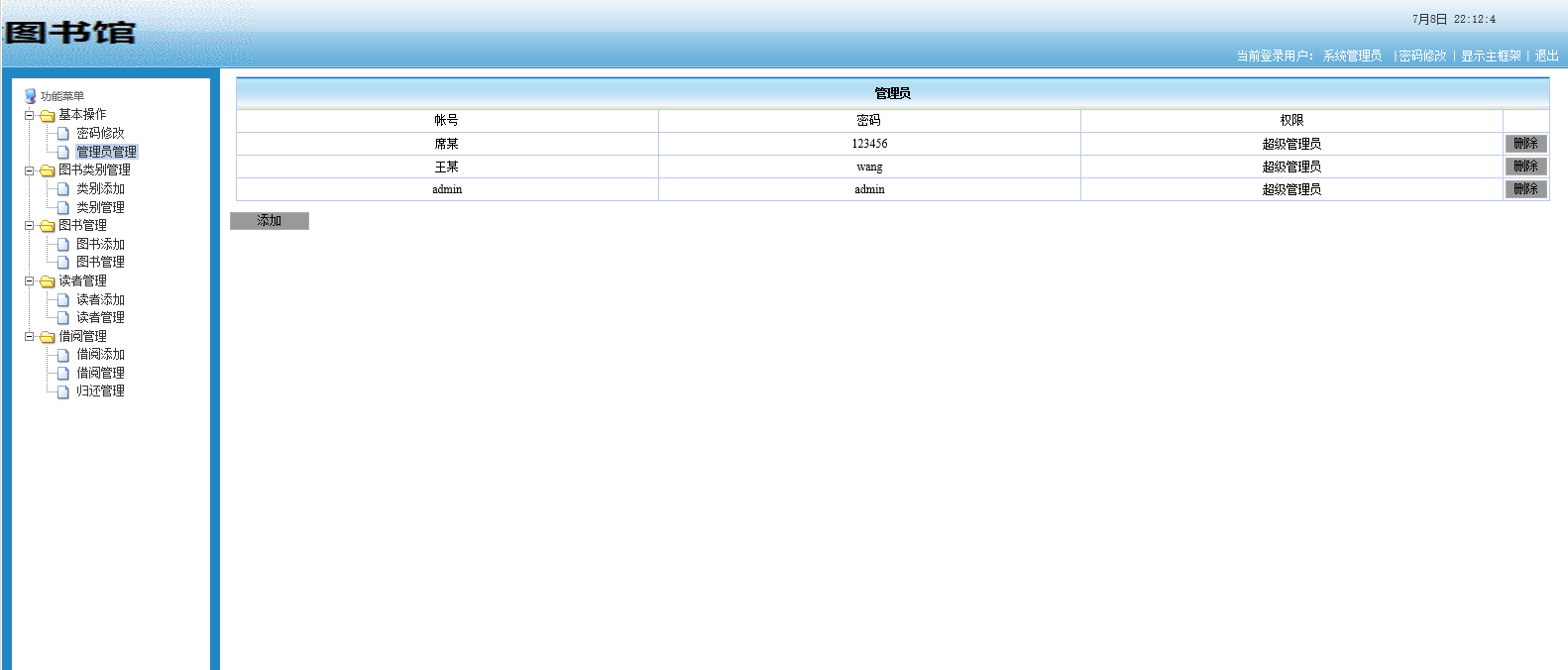Open 图书管理 leaf page
Image resolution: width=1568 pixels, height=670 pixels.
[100, 263]
